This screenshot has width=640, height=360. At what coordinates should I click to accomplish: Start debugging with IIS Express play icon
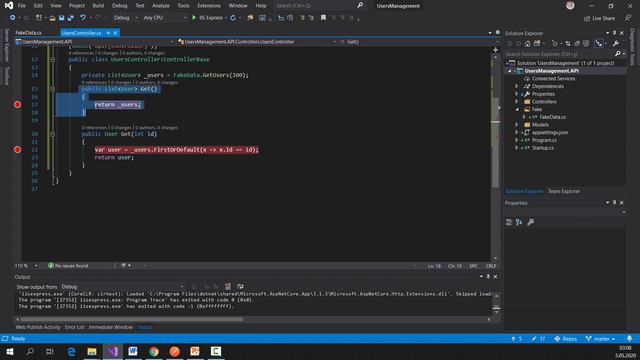pos(194,18)
